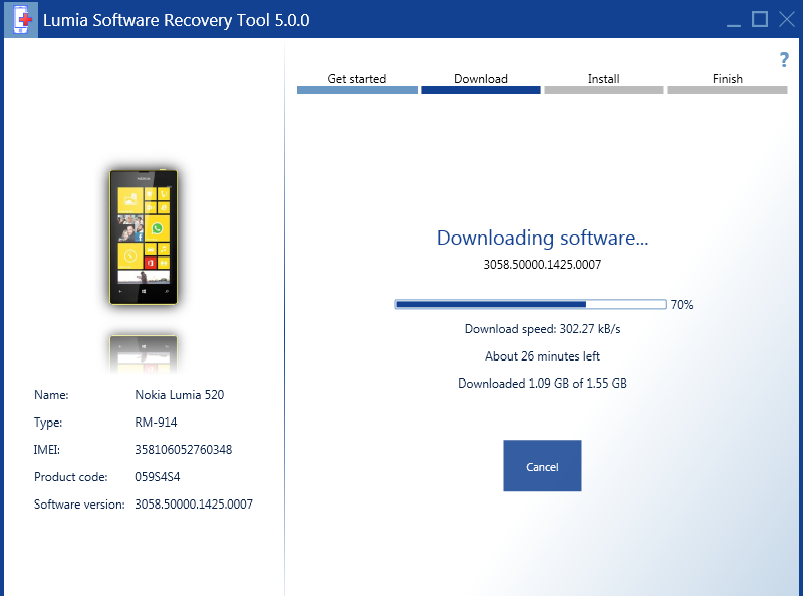This screenshot has width=803, height=596.
Task: Click the Downloaded 1.09 GB of 1.55 GB text
Action: click(542, 384)
